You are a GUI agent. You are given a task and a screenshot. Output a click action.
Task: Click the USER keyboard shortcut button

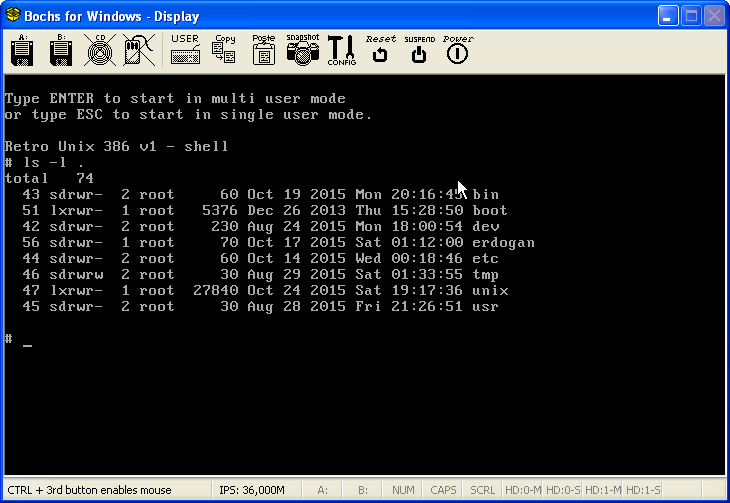coord(185,50)
